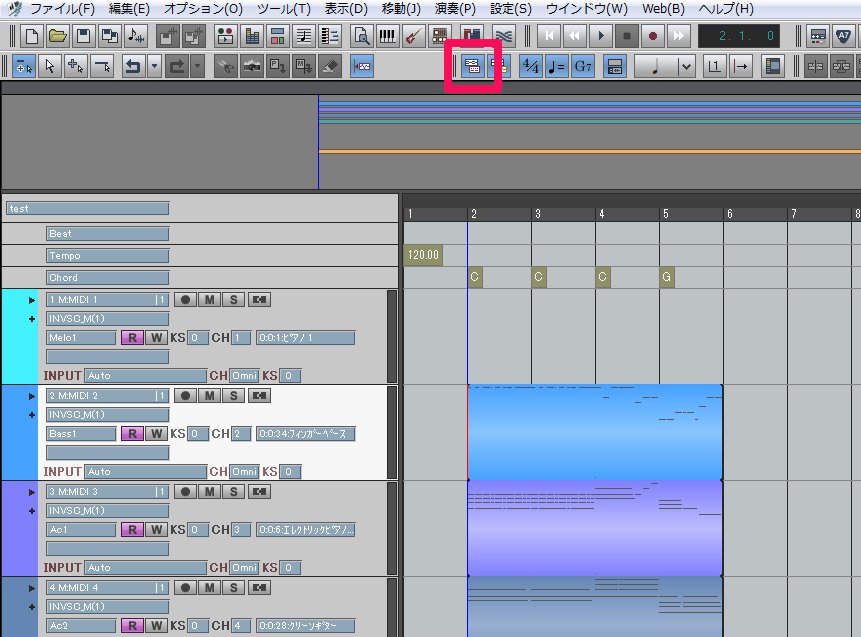Open the keyboard piano keys icon
Screen dimensions: 861x637
click(x=387, y=36)
